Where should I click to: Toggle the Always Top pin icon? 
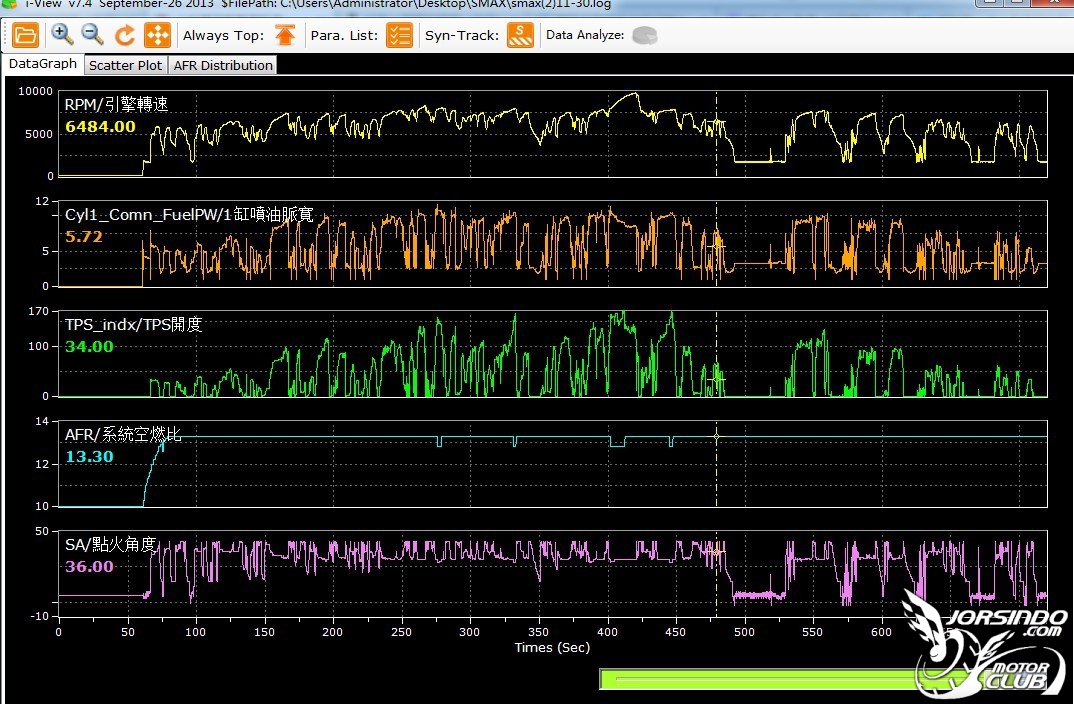[285, 35]
